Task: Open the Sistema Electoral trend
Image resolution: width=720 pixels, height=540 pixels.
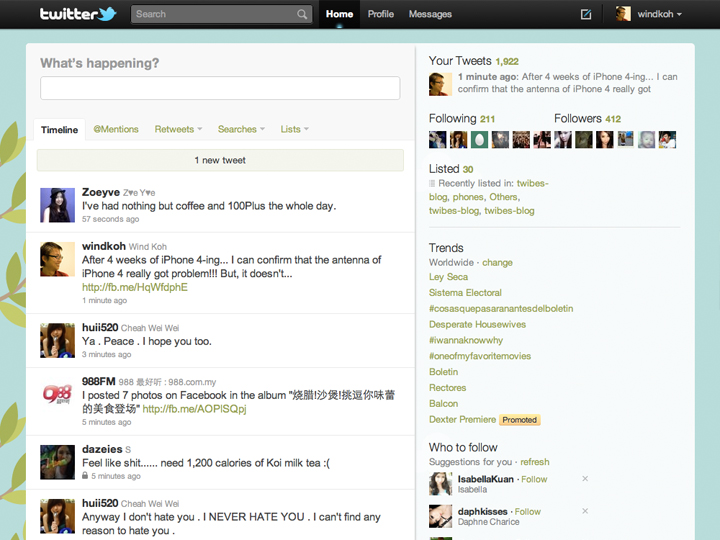Action: click(x=465, y=292)
